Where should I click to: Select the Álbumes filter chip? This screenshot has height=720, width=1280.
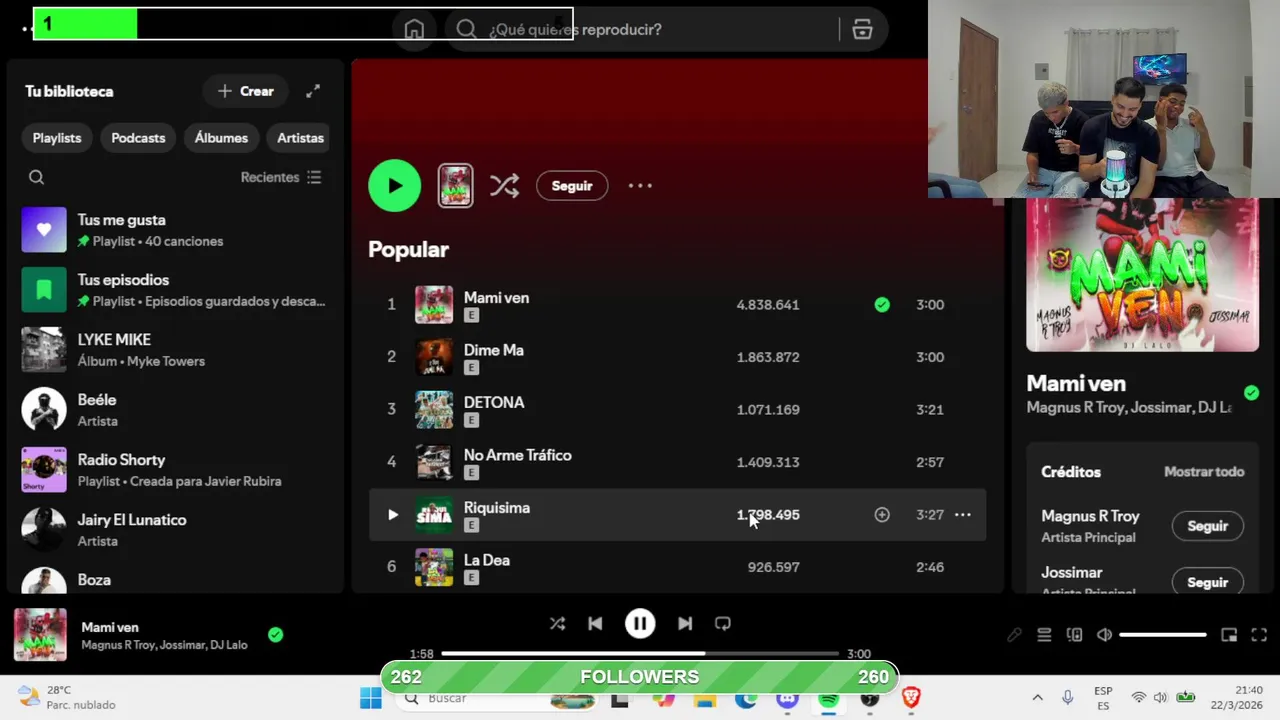click(x=221, y=138)
